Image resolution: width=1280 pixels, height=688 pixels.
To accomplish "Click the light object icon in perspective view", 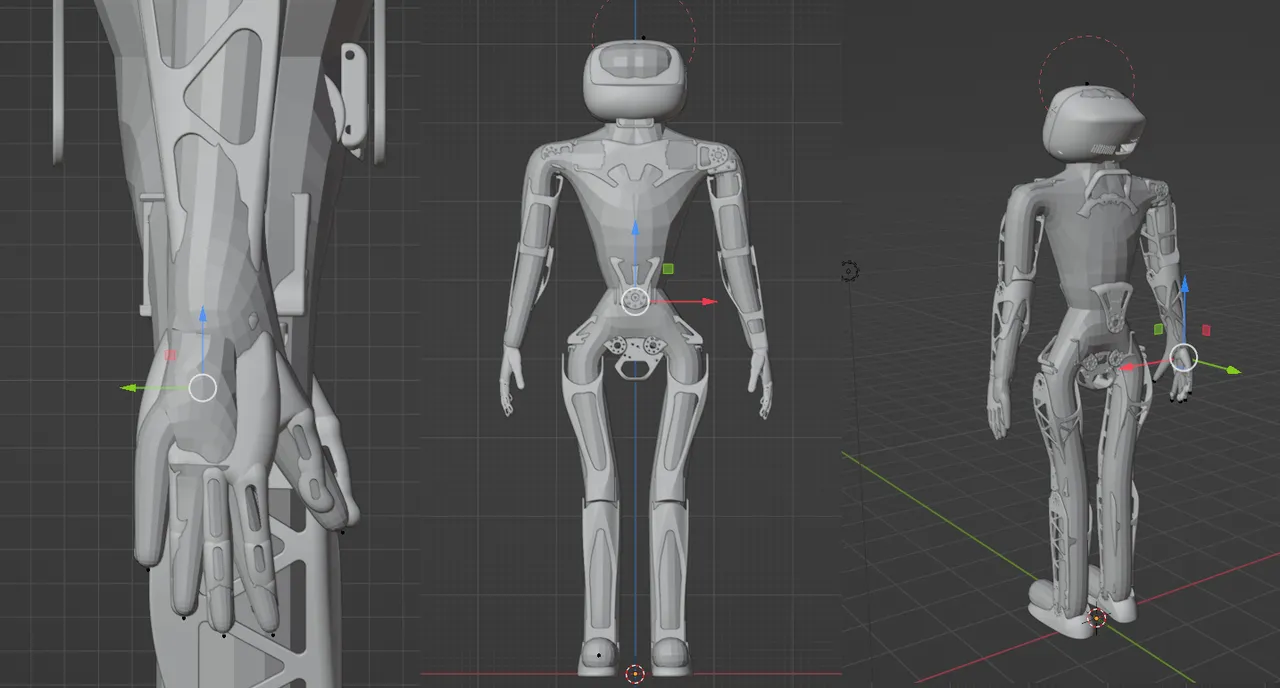I will tap(850, 270).
